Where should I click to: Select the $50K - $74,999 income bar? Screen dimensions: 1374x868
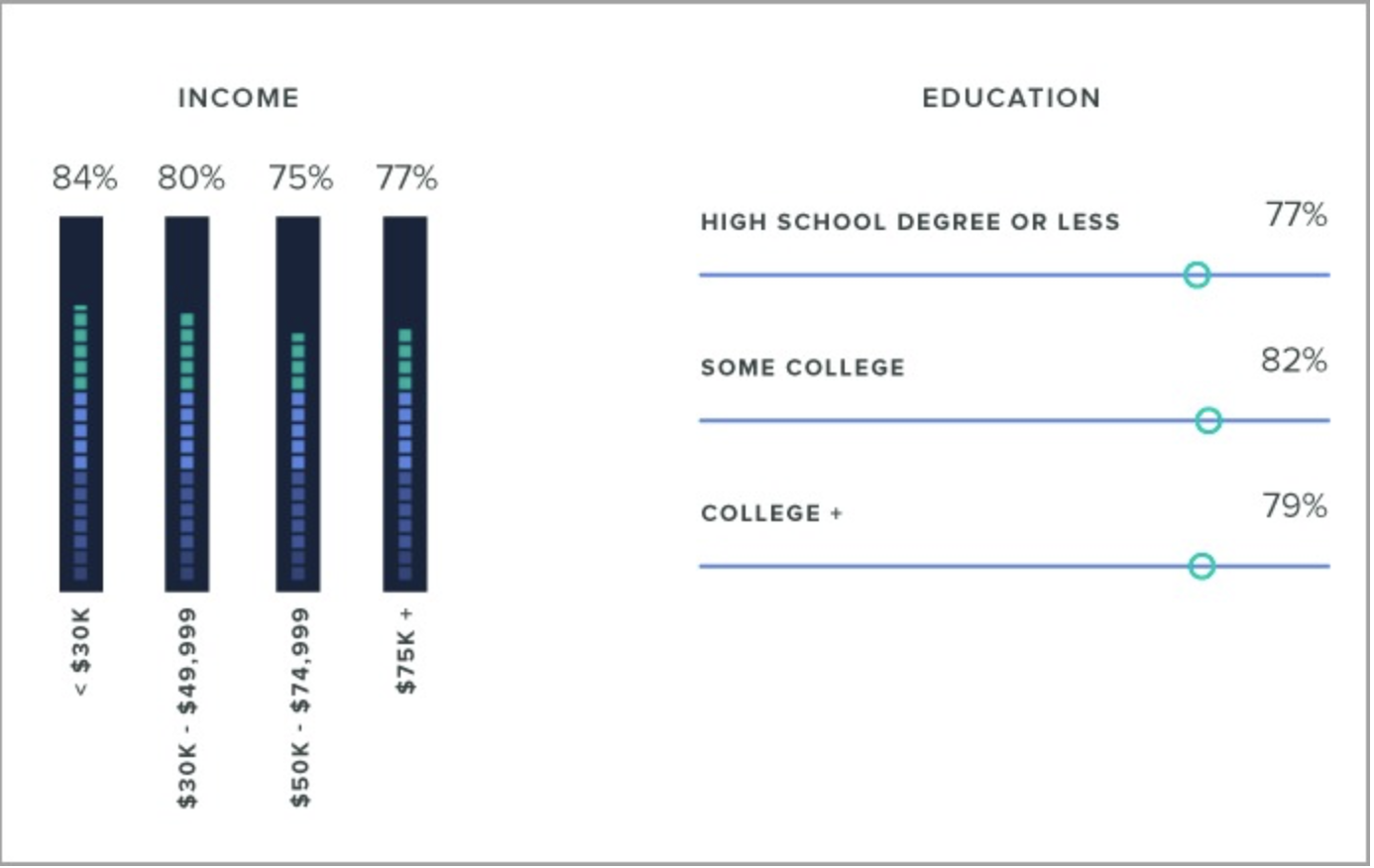[x=298, y=404]
